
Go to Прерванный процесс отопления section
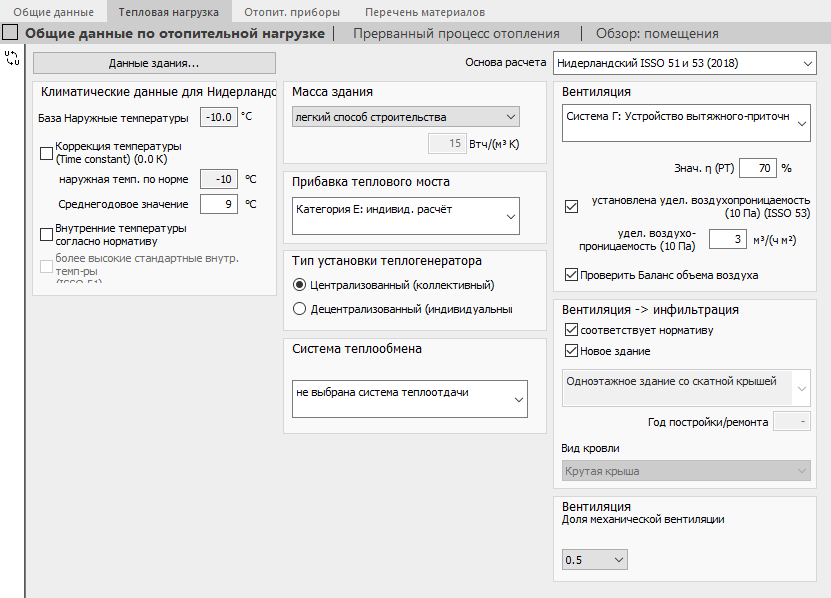[456, 33]
